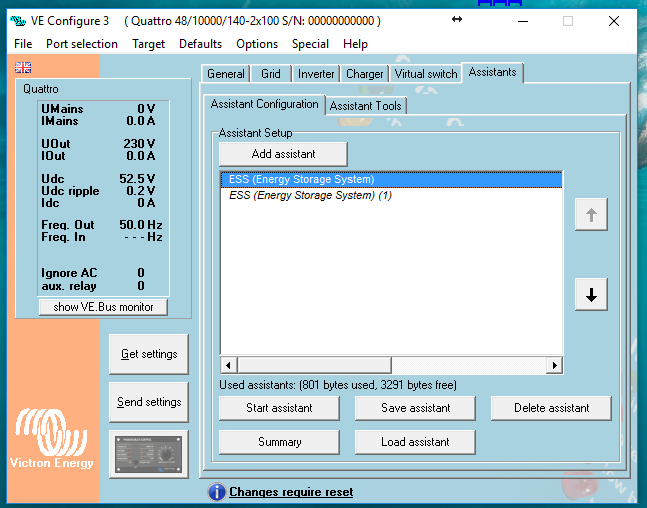Click show VE.Bus monitor button
Viewport: 647px width, 508px height.
103,307
